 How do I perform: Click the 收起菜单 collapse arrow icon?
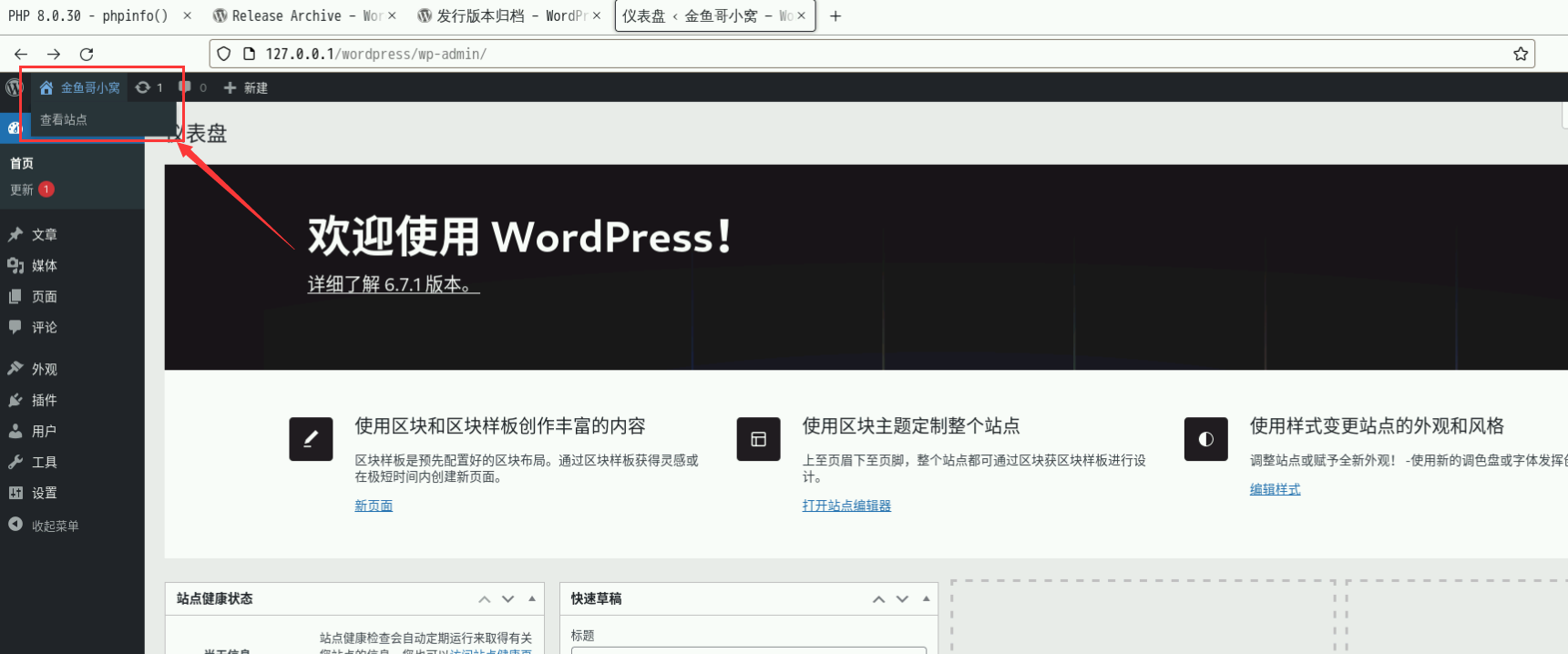click(15, 525)
